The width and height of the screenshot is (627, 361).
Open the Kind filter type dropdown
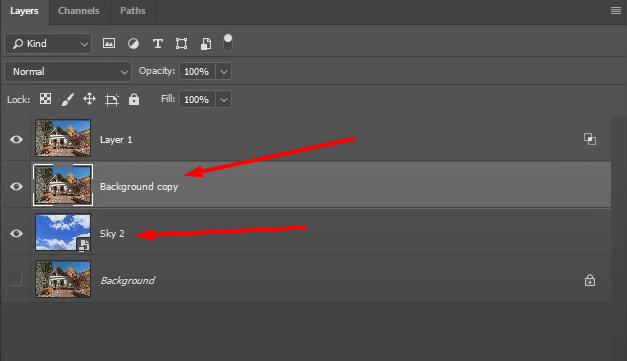(x=48, y=44)
